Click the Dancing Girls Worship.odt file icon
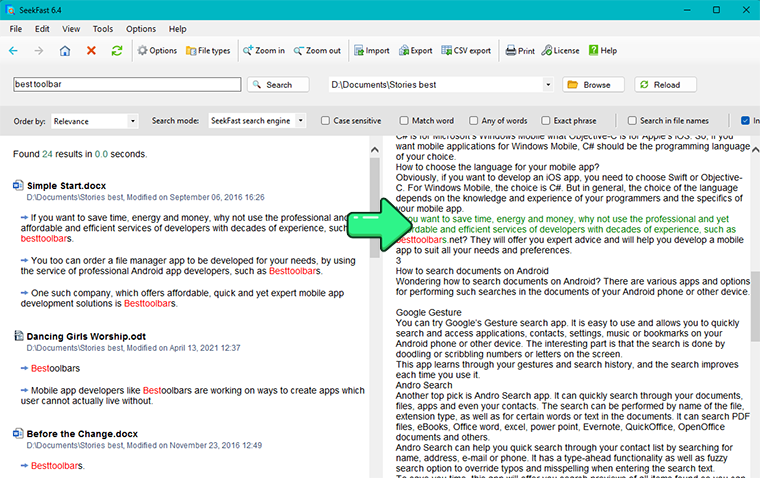The width and height of the screenshot is (760, 478). pos(18,335)
